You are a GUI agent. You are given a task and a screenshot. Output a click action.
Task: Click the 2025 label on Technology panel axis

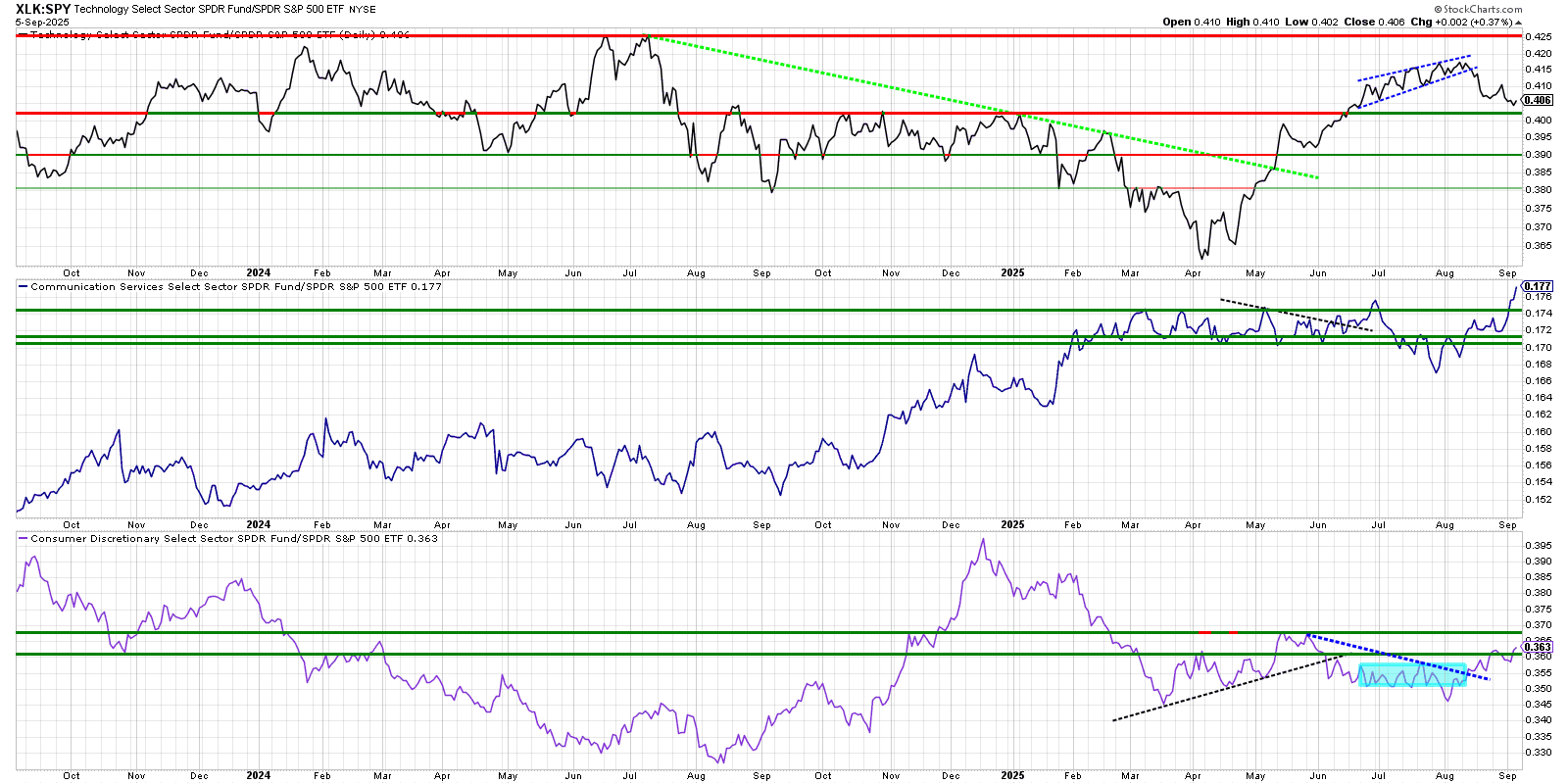point(1012,273)
